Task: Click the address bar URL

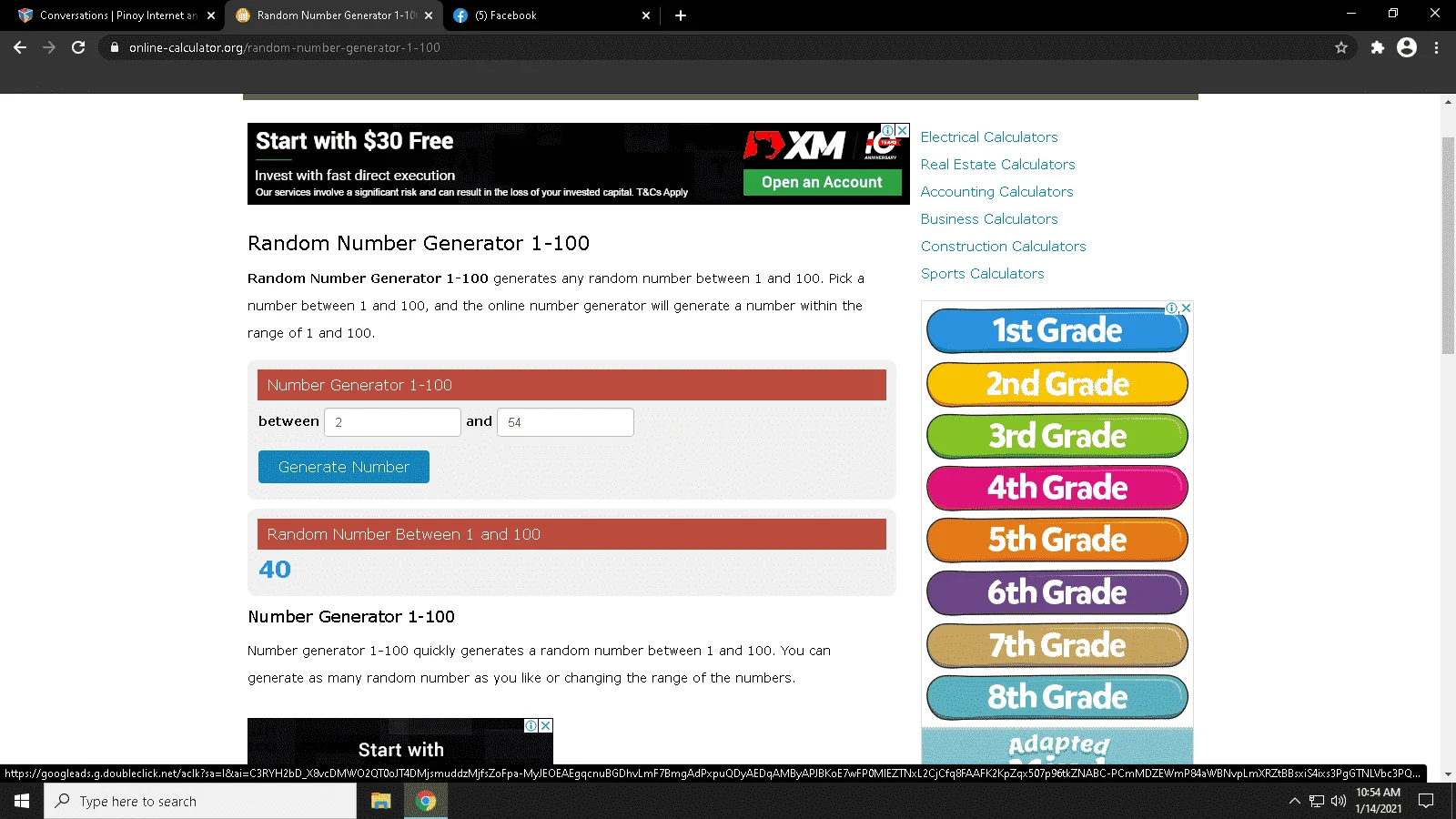Action: [284, 47]
